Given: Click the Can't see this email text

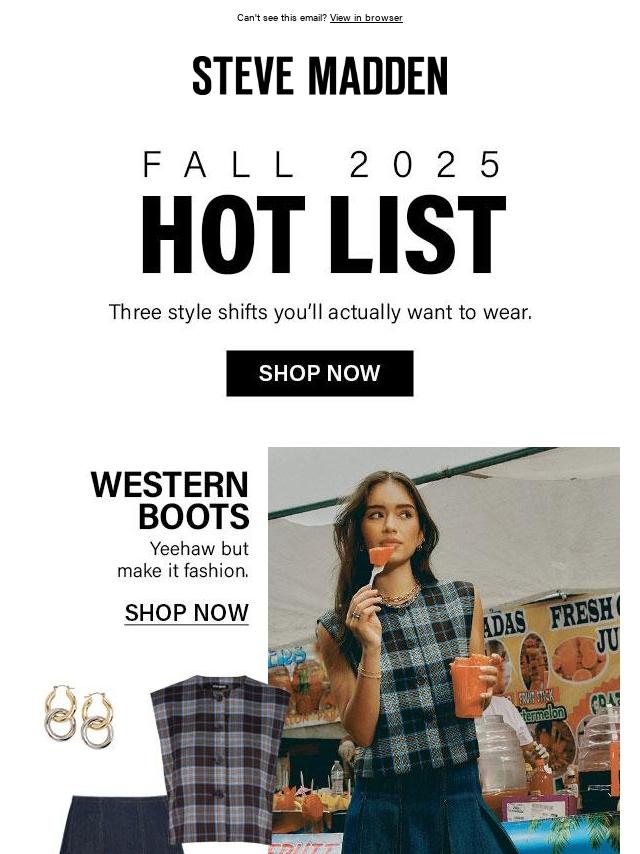Looking at the screenshot, I should coord(282,17).
